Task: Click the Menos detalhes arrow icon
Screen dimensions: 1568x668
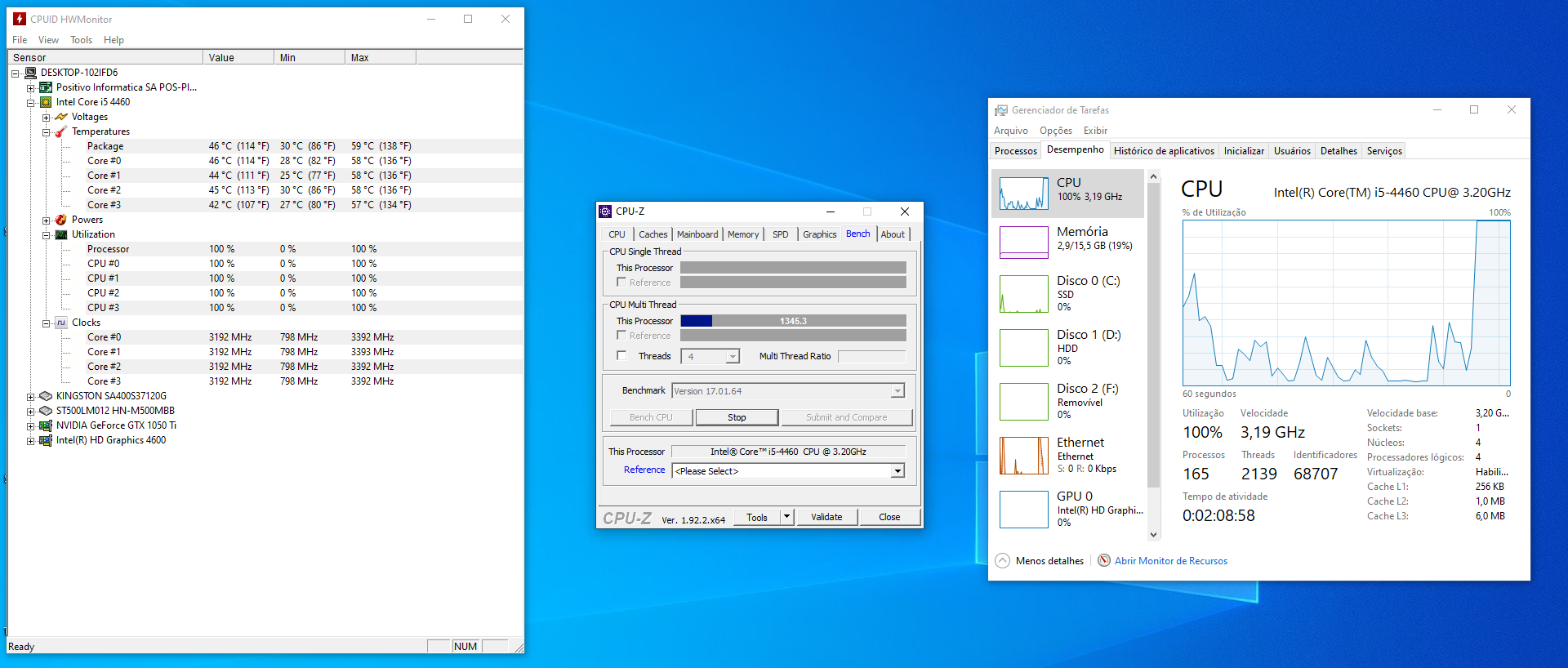Action: [1003, 560]
